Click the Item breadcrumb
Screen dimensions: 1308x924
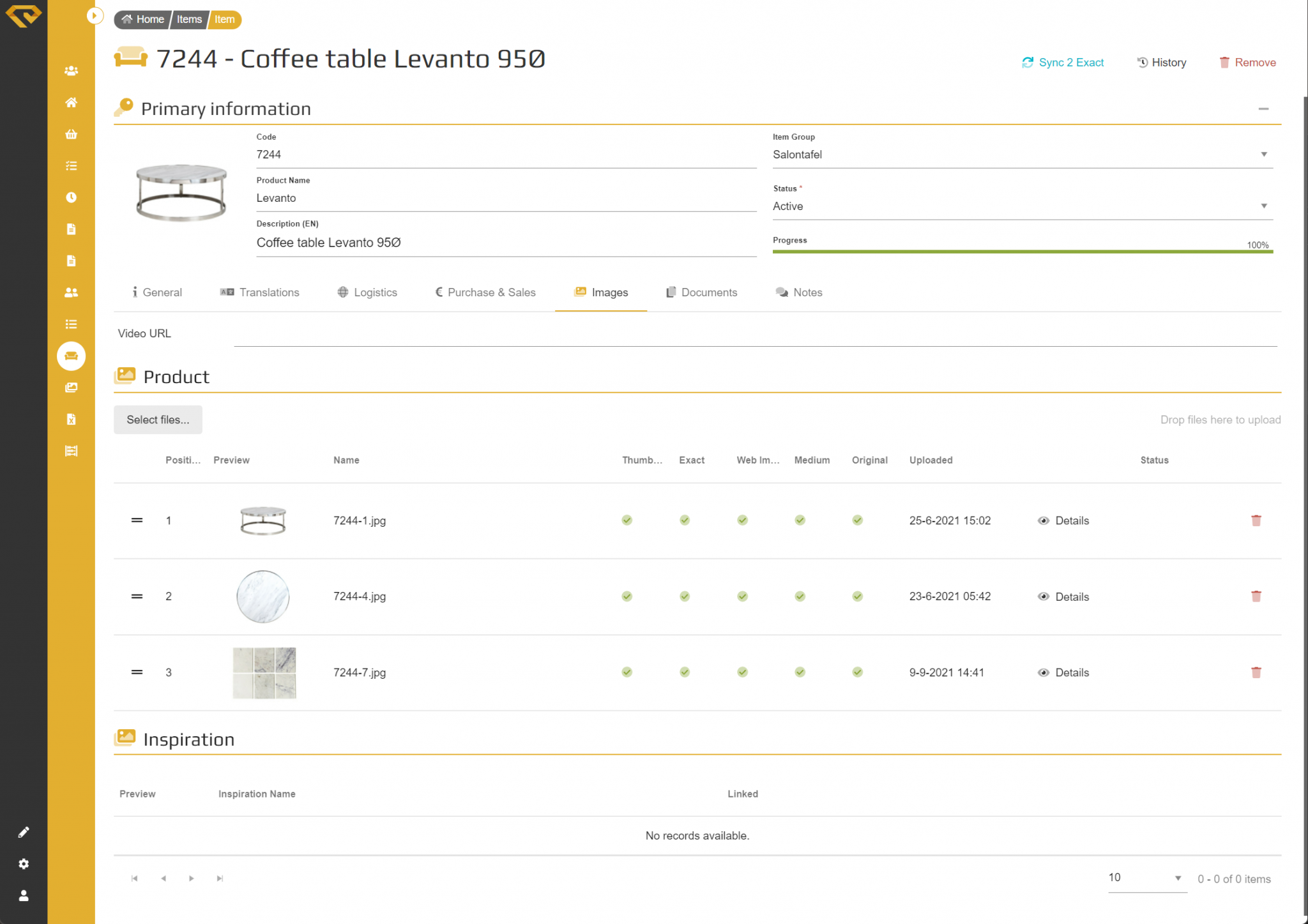coord(224,19)
